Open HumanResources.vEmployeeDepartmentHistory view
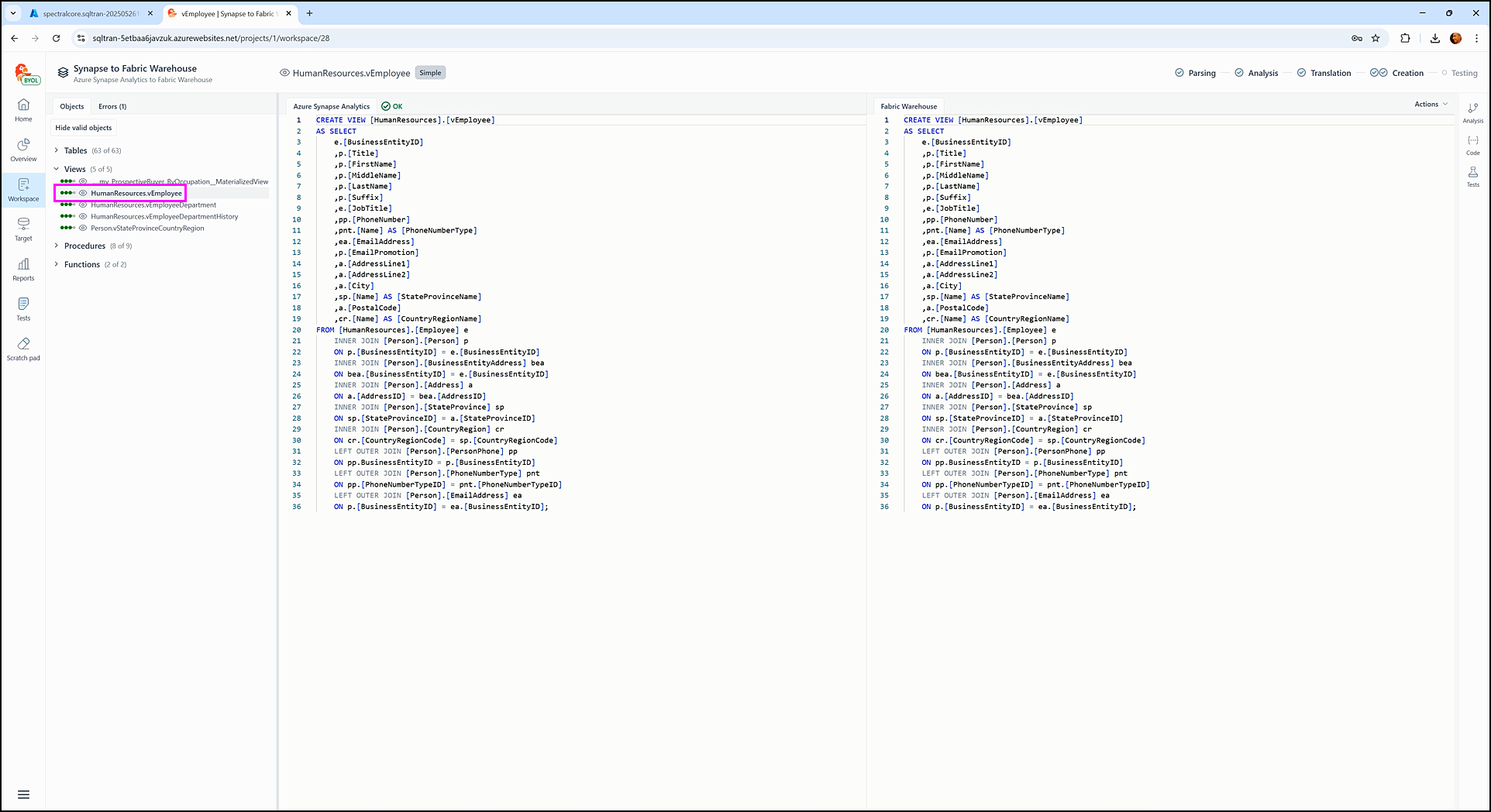Screen dimensions: 1491x812 tap(164, 217)
